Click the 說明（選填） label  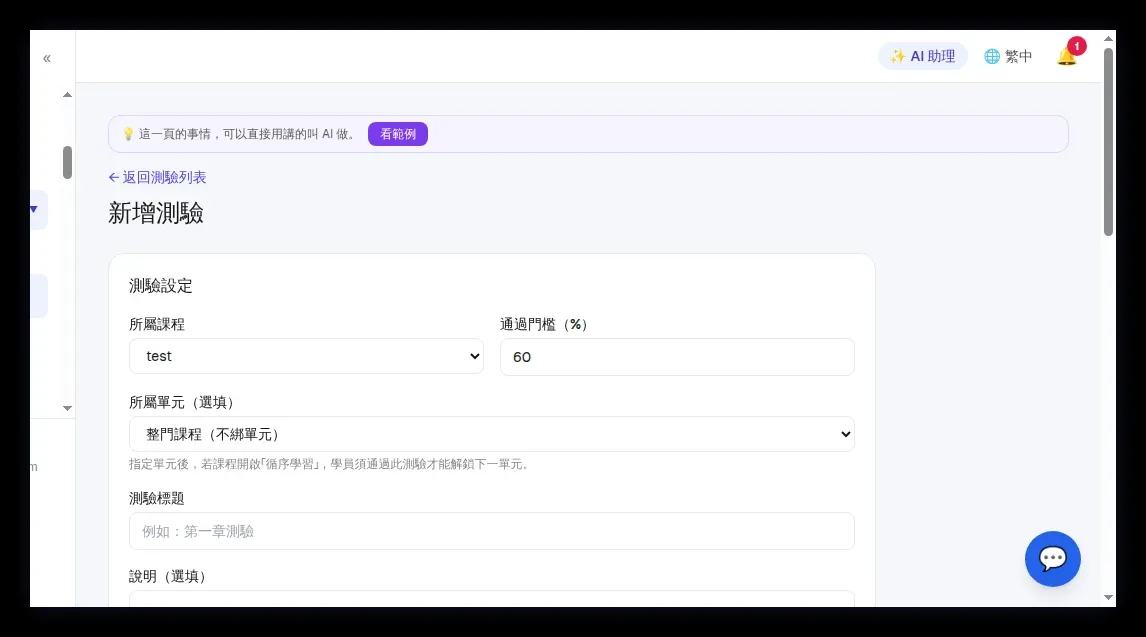coord(167,576)
